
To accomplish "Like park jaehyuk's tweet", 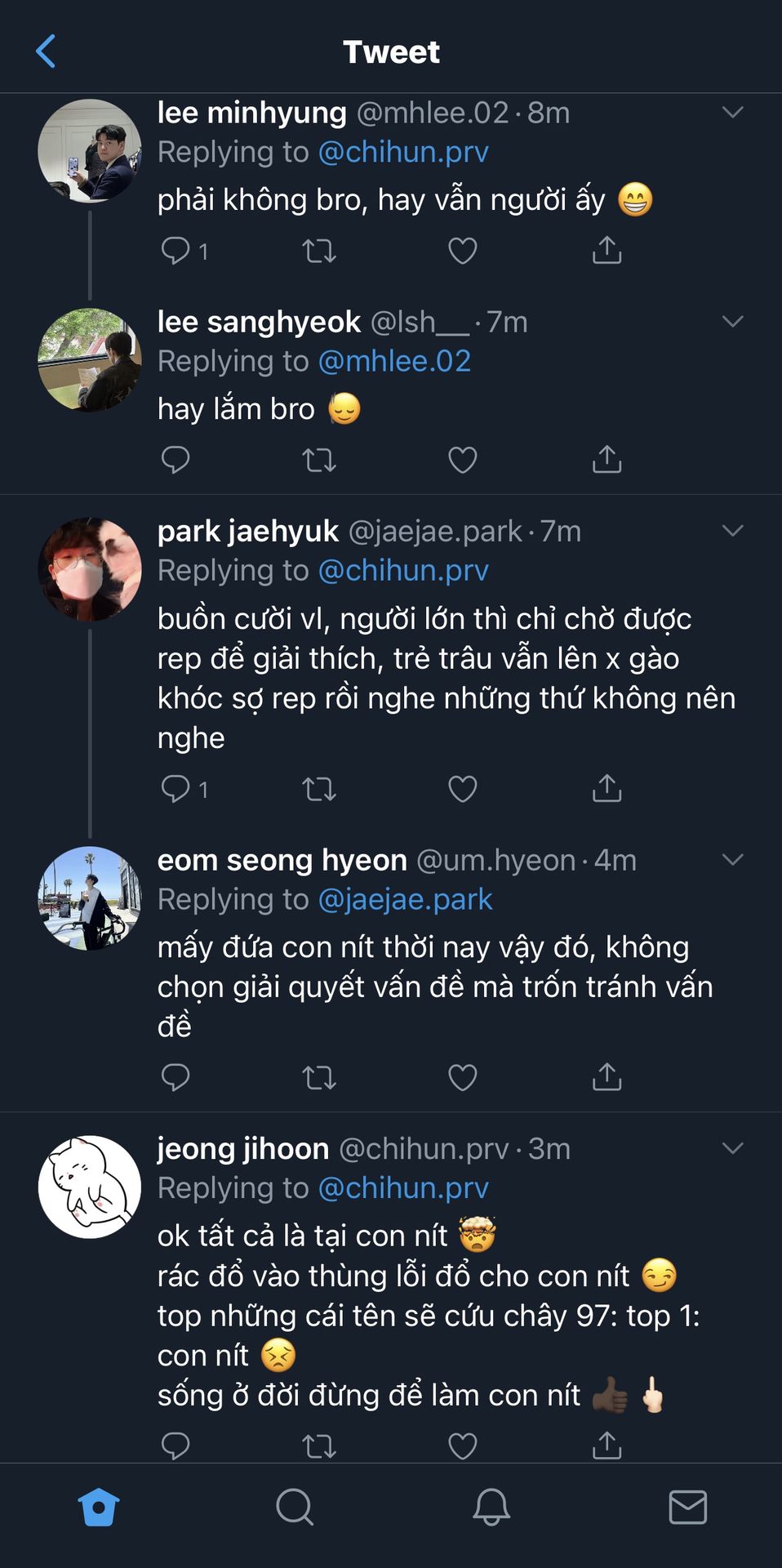I will [462, 788].
